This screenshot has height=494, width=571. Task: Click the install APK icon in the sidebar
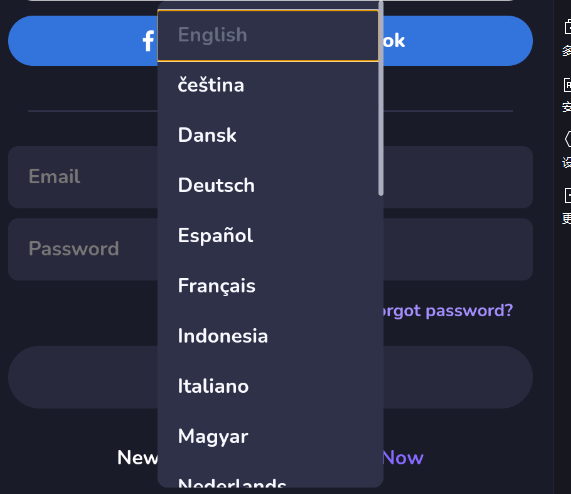point(567,85)
